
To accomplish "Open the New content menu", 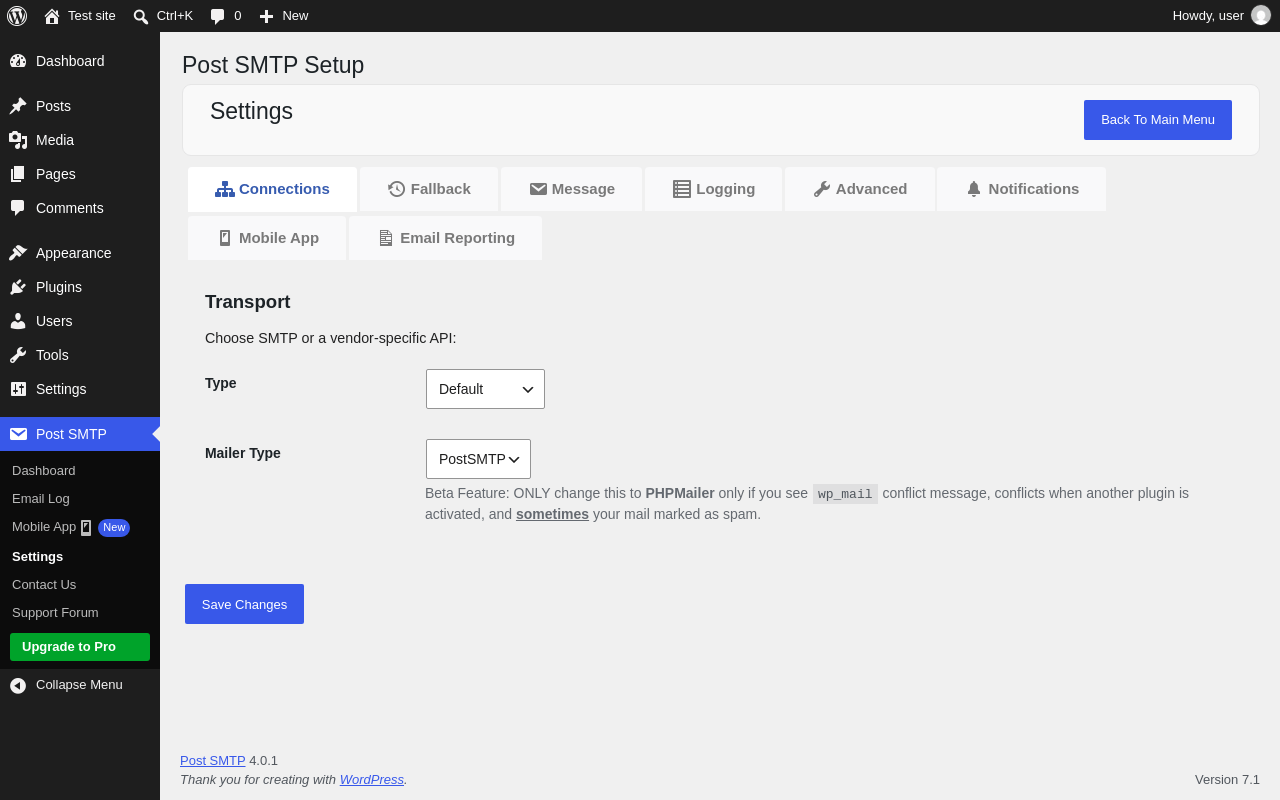I will pos(284,16).
